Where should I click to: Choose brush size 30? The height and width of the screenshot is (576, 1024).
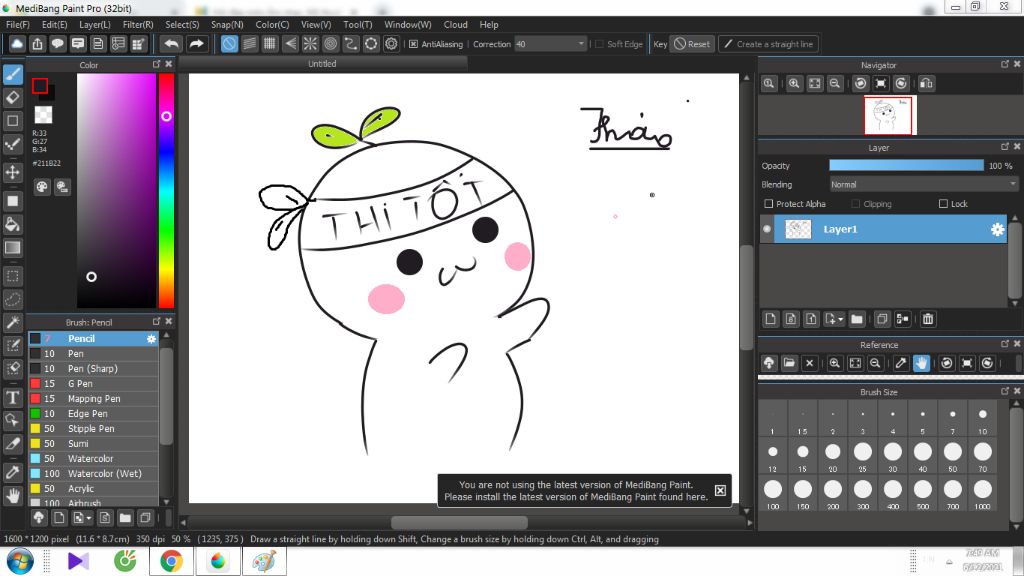[893, 456]
